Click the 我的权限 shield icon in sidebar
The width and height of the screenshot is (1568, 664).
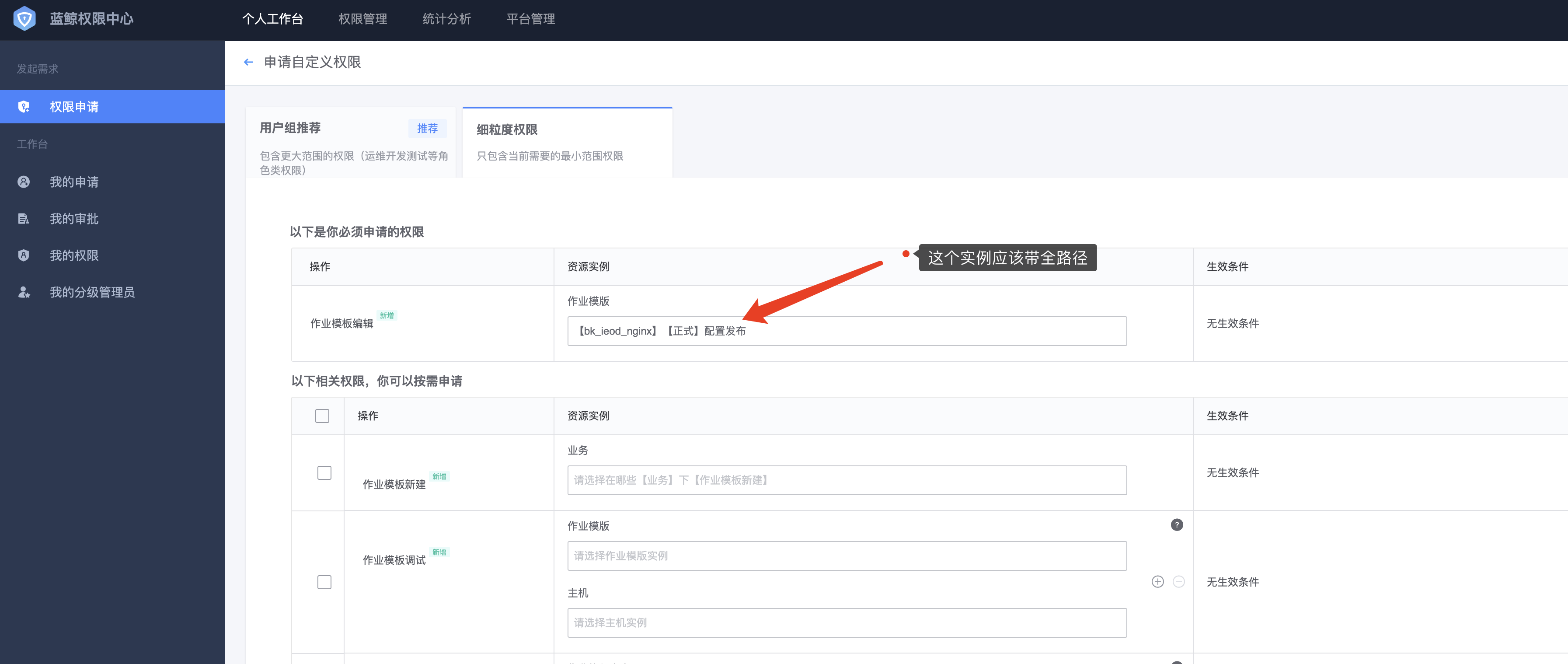tap(24, 255)
